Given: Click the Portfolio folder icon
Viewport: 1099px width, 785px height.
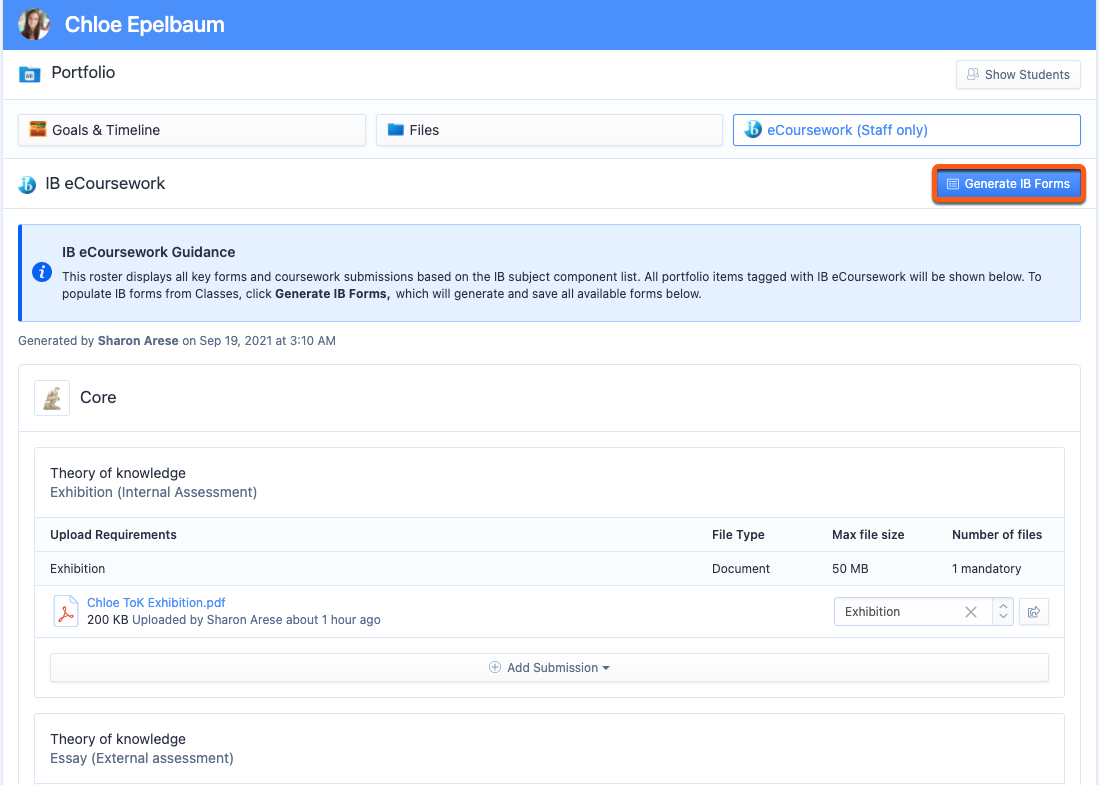Looking at the screenshot, I should (29, 74).
